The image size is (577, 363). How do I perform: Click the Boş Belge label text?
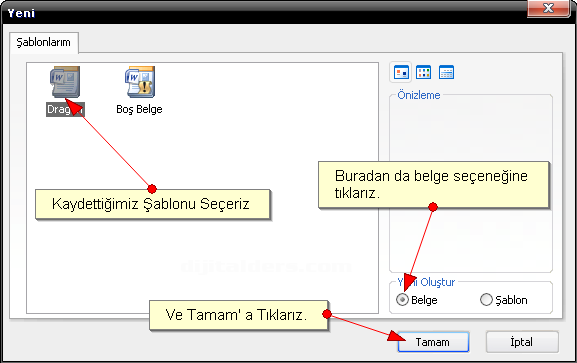(139, 109)
